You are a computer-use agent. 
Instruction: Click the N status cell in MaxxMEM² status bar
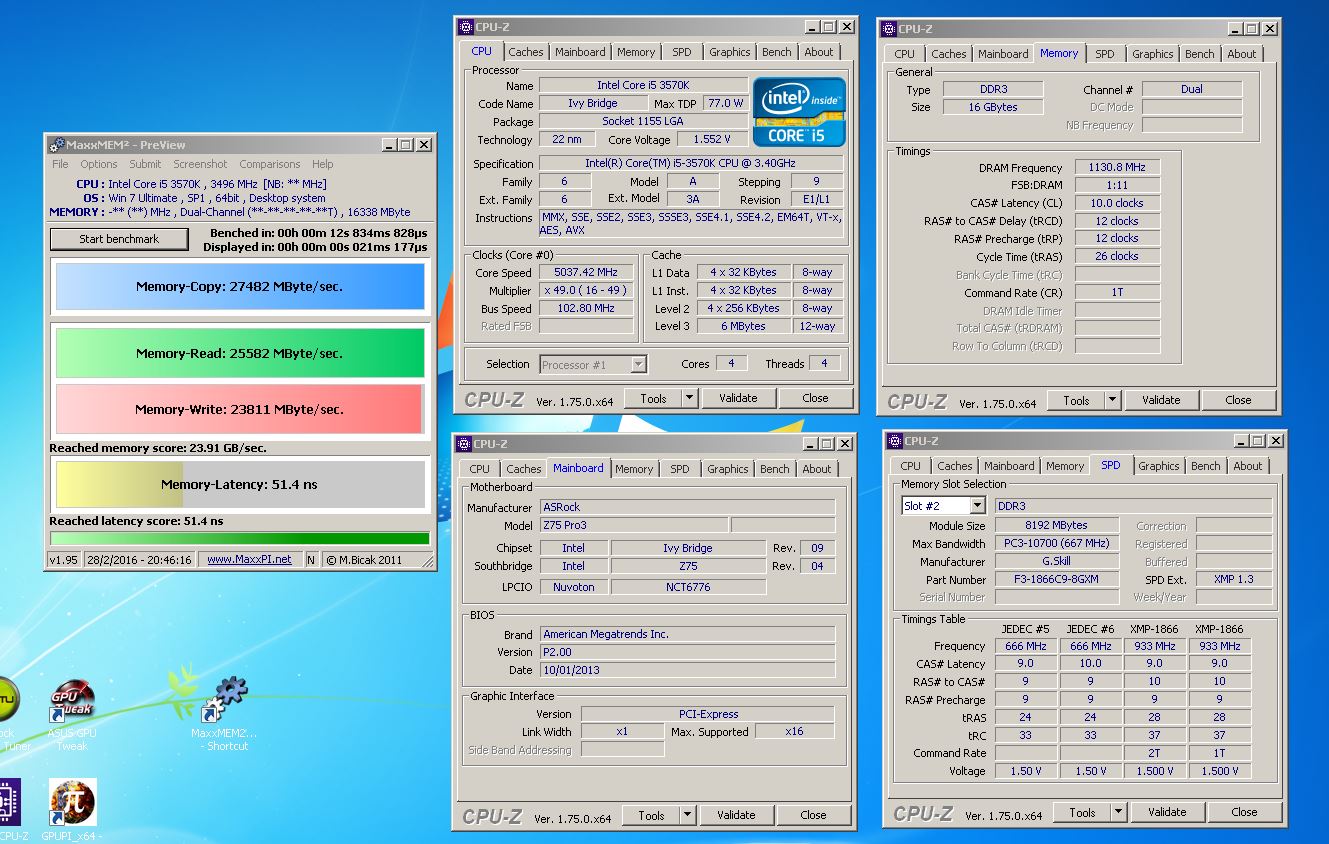pos(311,560)
